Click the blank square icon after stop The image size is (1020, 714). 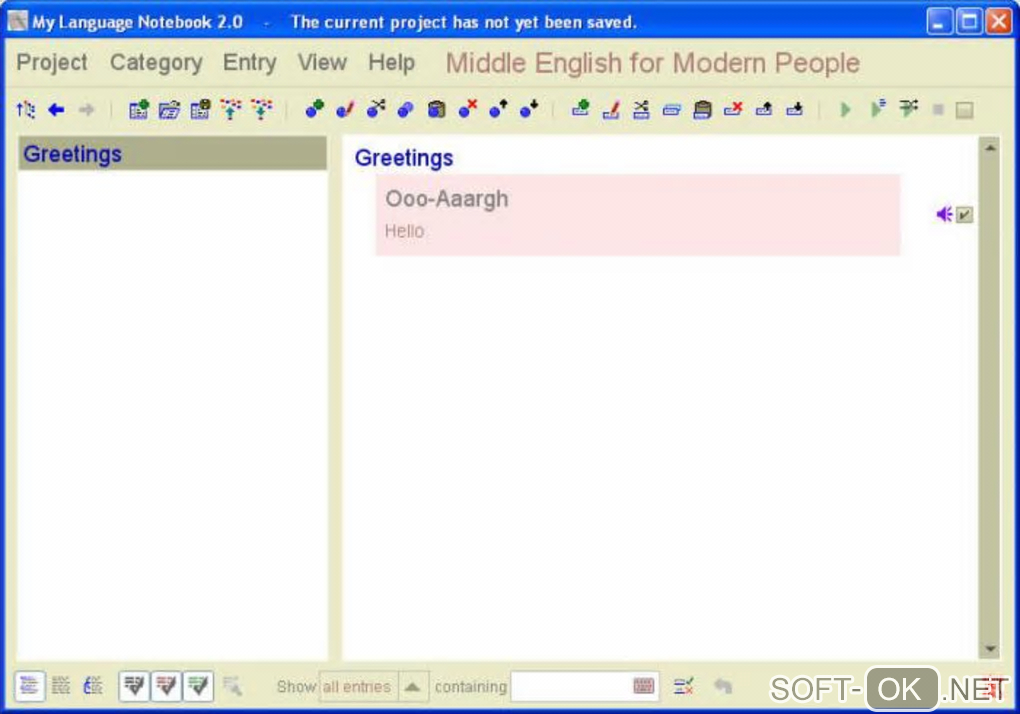point(965,110)
